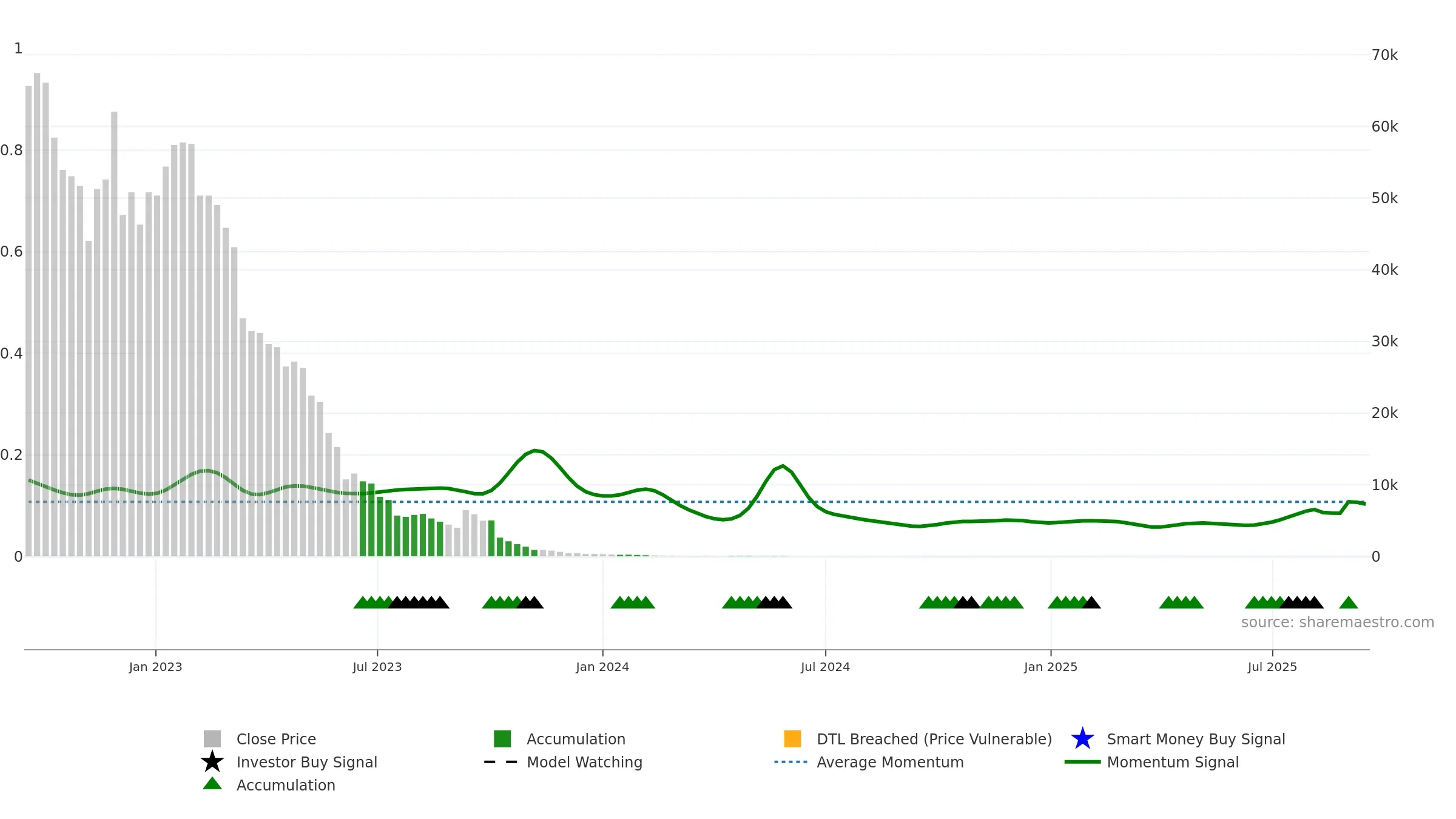Click the black Investor Buy Signal star

212,761
